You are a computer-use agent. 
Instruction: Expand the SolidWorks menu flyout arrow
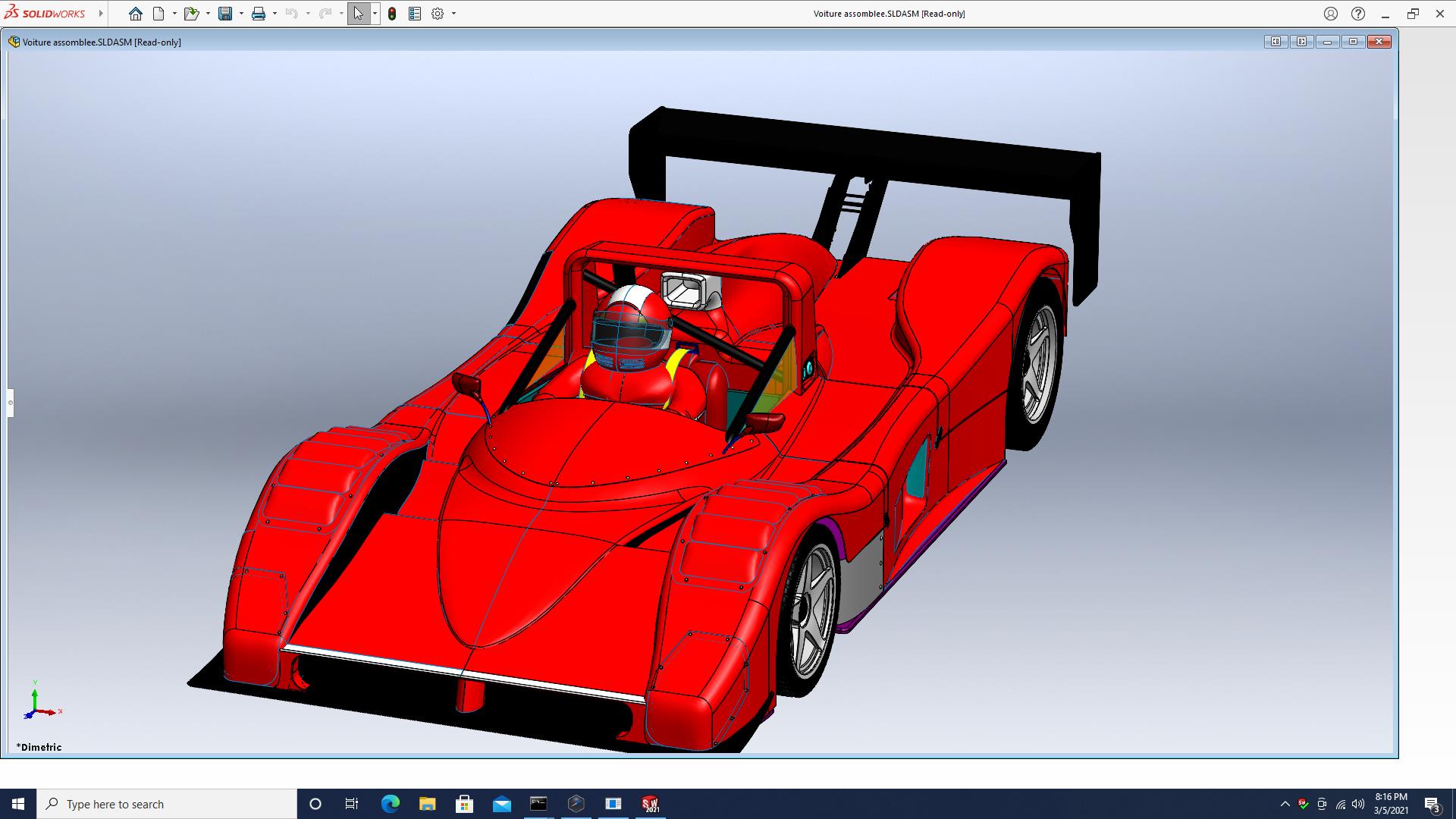point(101,14)
